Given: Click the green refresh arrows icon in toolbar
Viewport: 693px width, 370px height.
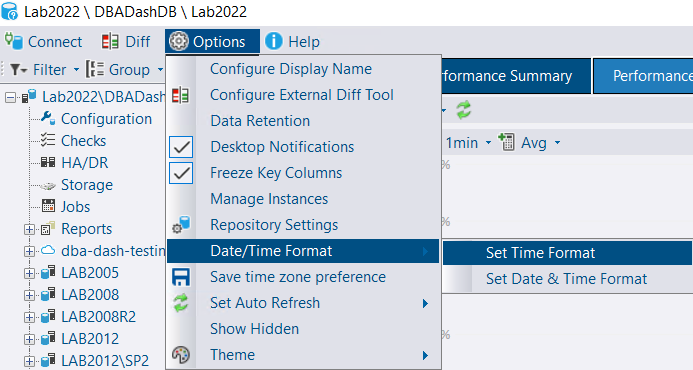Looking at the screenshot, I should [464, 110].
